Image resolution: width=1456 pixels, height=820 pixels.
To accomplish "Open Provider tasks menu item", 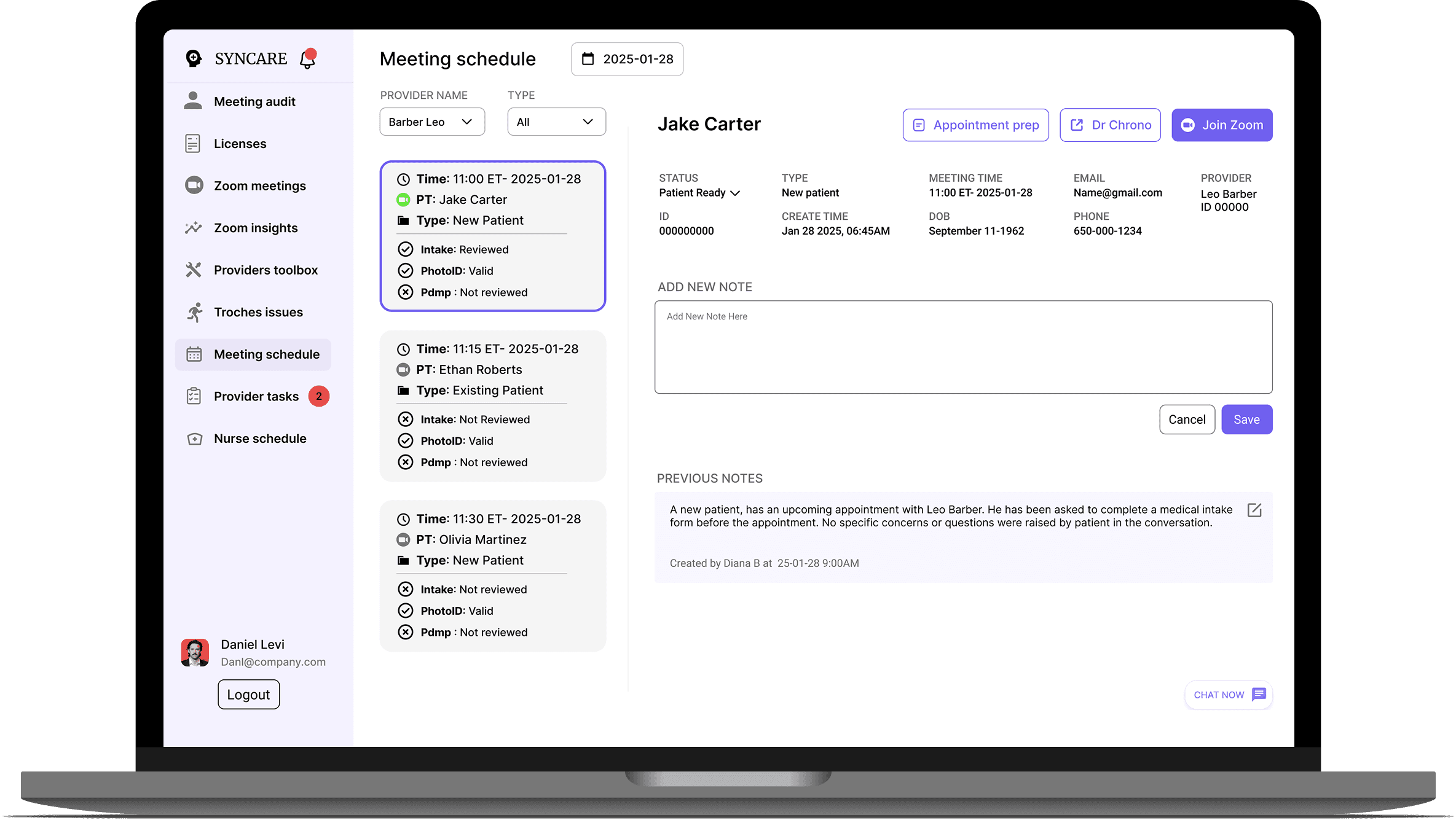I will (x=256, y=396).
